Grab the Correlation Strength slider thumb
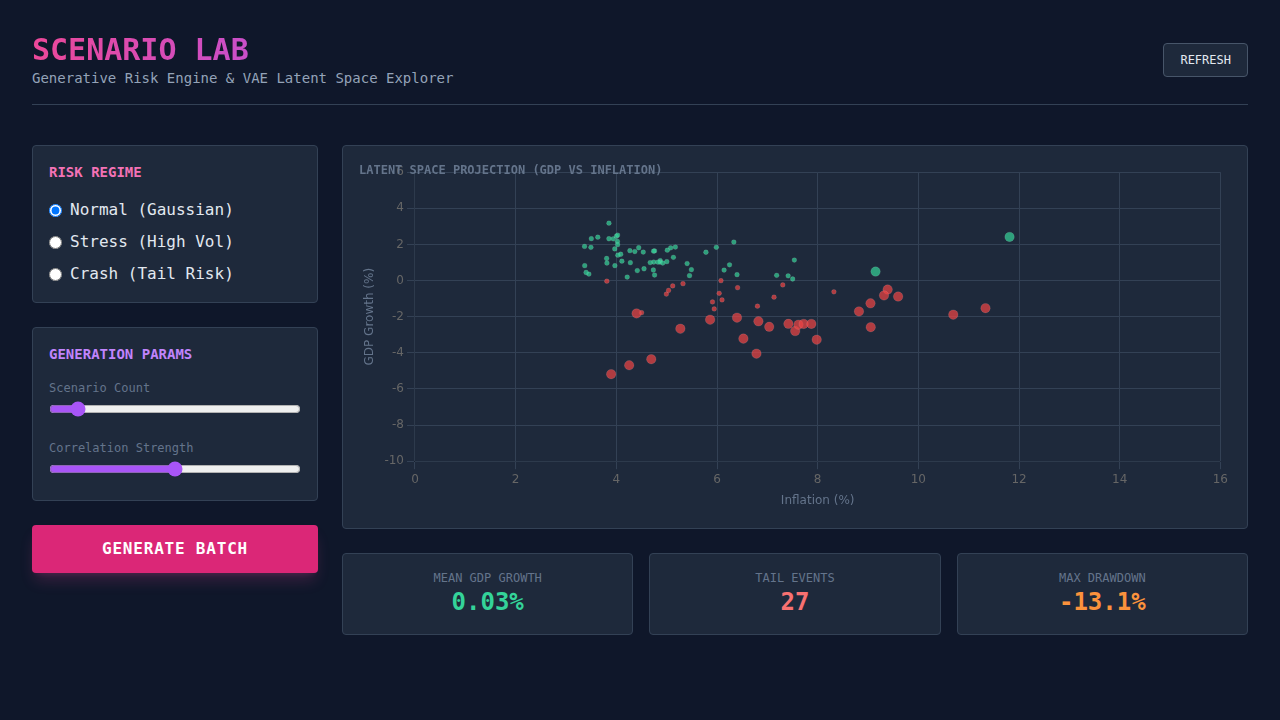Screen dimensions: 1280x720 click(175, 469)
